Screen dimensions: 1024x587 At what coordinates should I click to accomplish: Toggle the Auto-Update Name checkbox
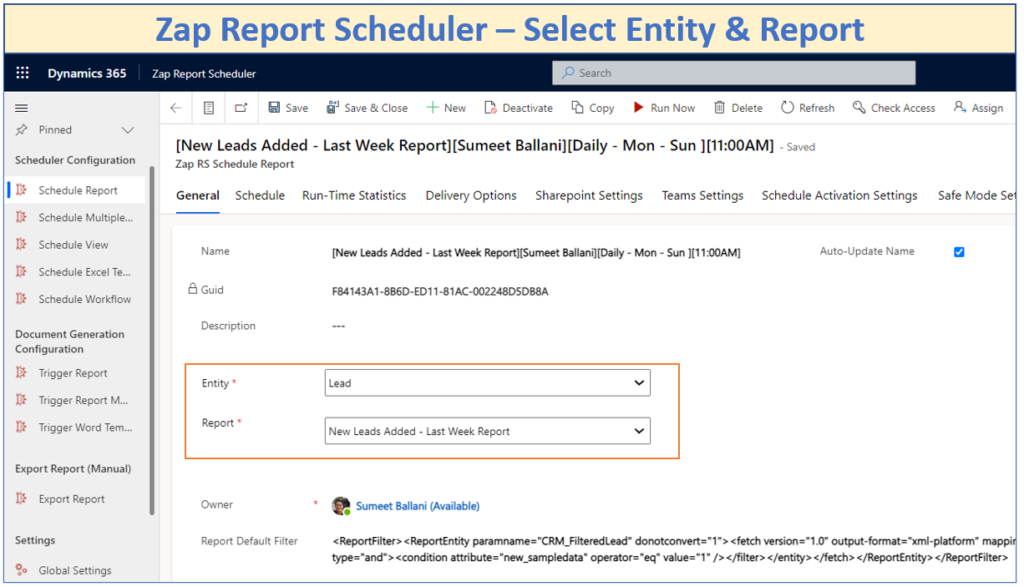[x=959, y=252]
